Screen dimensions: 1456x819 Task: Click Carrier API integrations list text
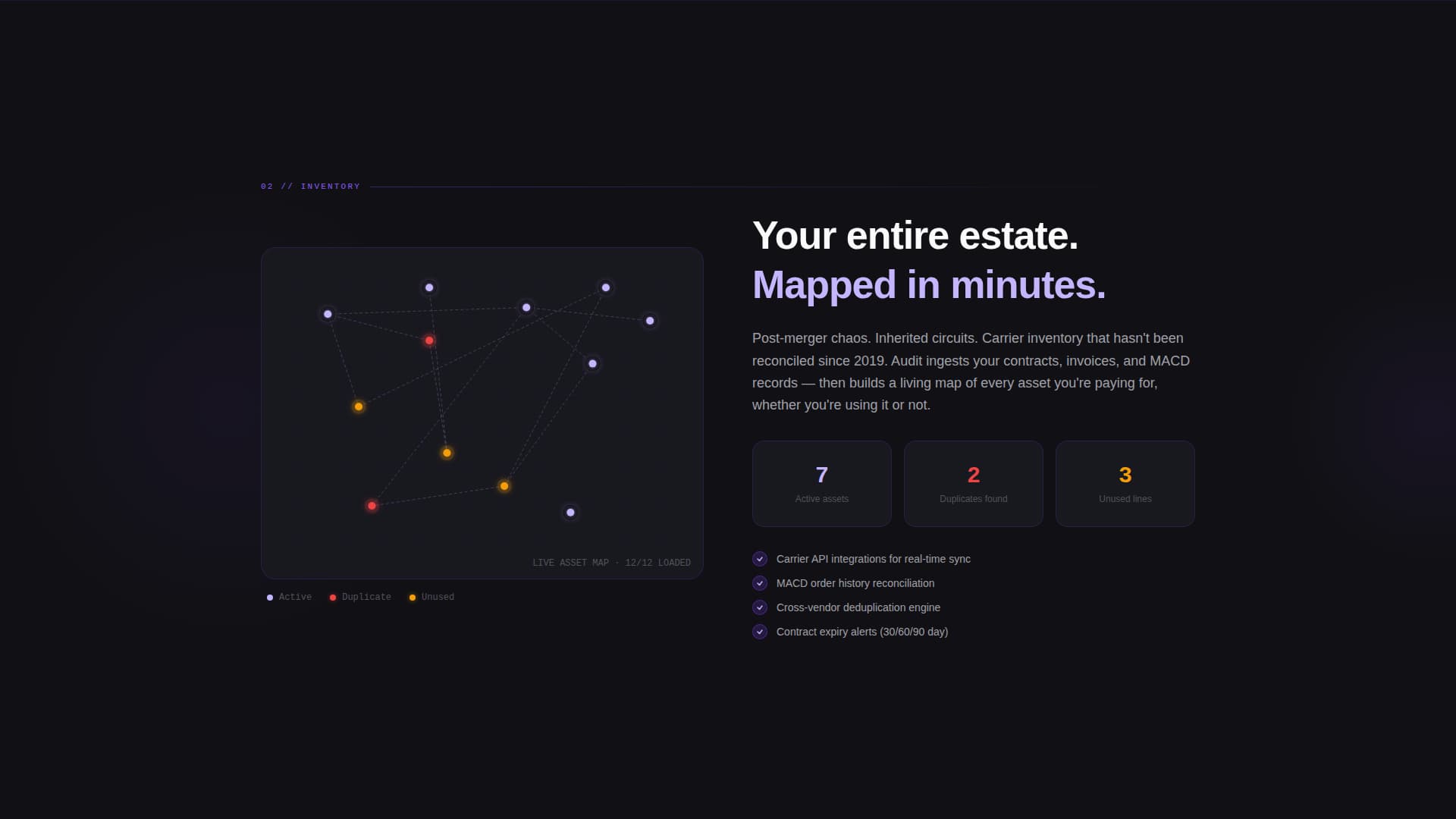coord(873,559)
